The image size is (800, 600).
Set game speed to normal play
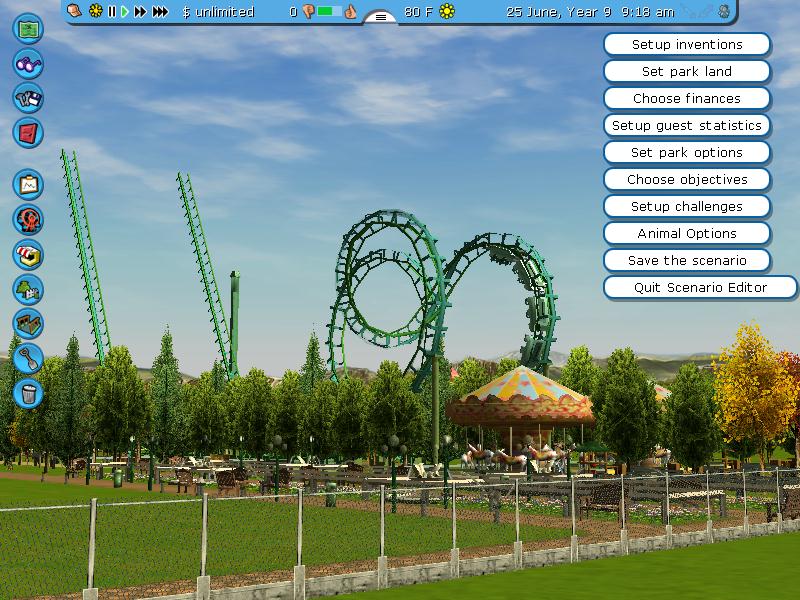click(125, 12)
